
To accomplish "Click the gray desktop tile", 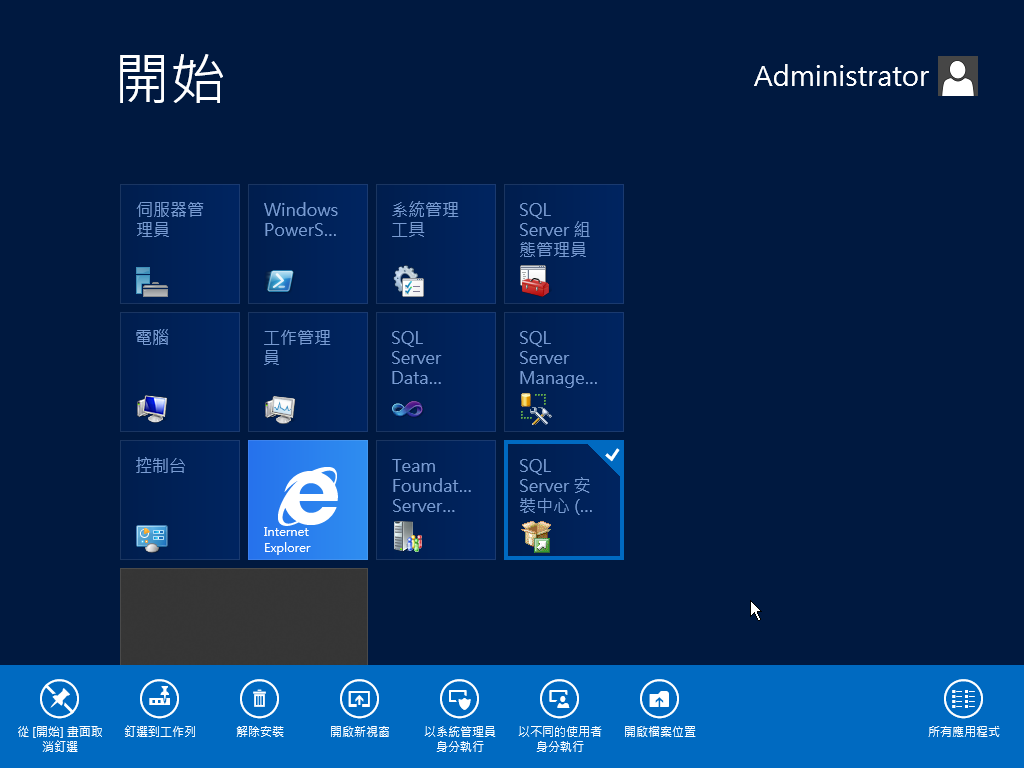I will click(244, 616).
